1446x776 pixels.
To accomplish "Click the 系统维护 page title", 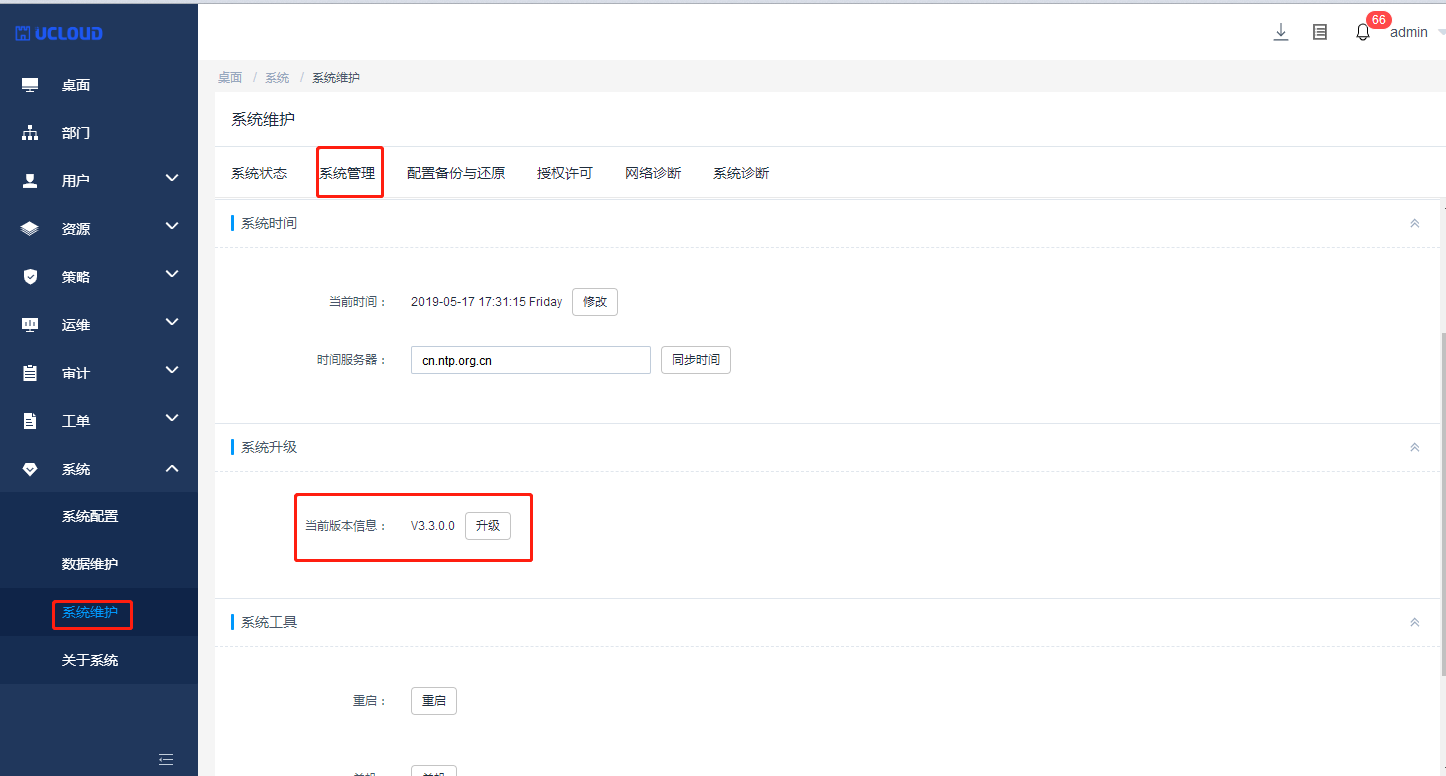I will point(263,119).
